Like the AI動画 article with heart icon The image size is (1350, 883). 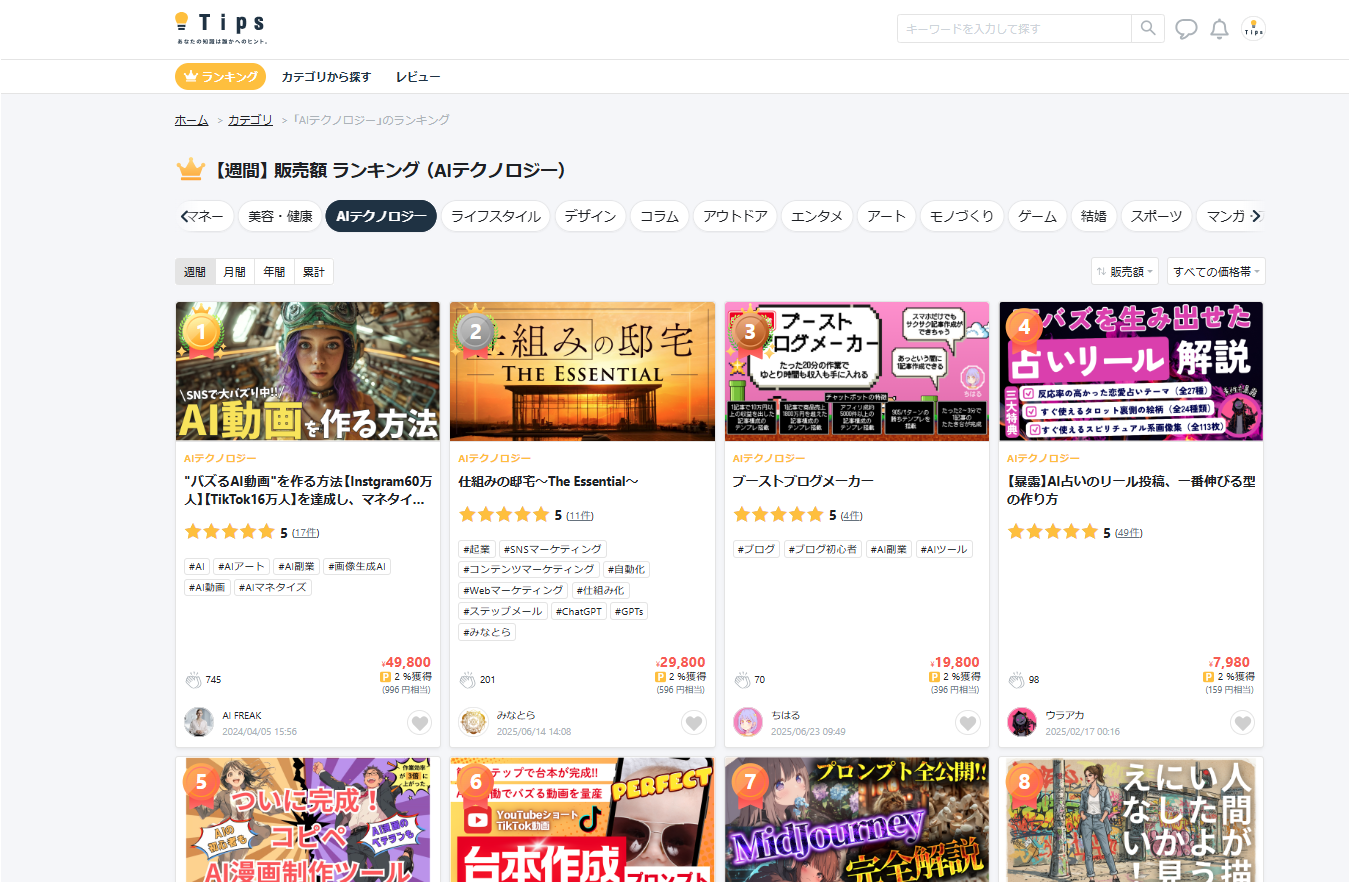(x=420, y=722)
